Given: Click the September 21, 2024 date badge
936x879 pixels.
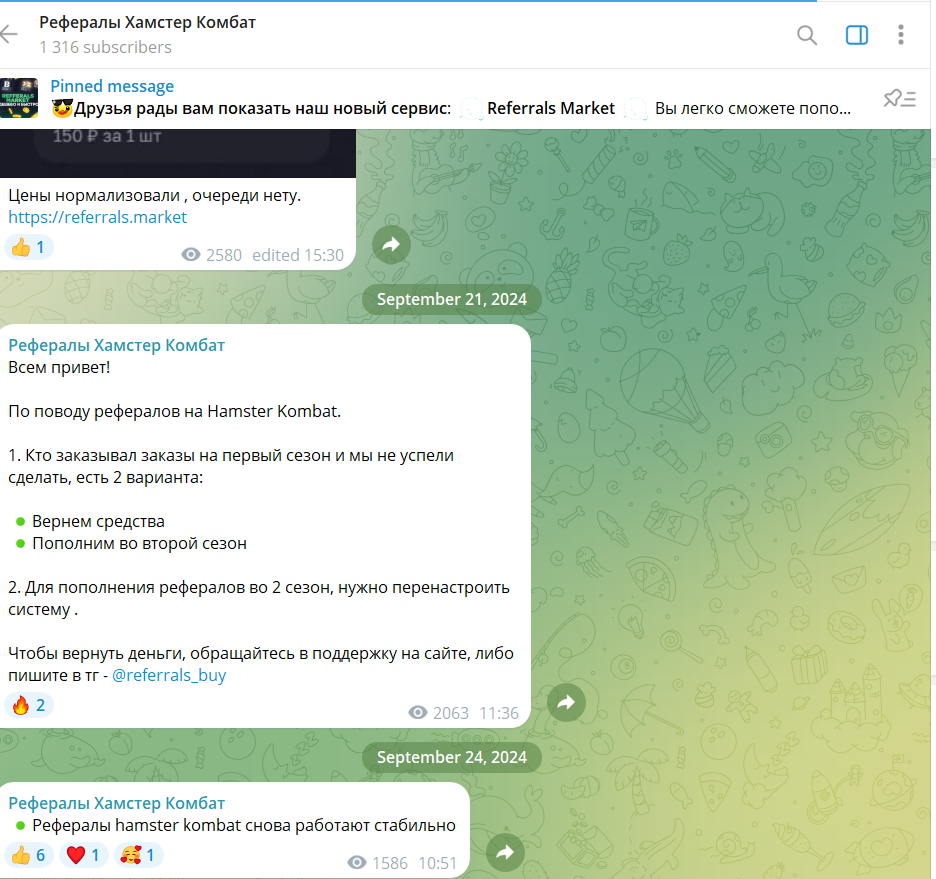Looking at the screenshot, I should tap(452, 299).
